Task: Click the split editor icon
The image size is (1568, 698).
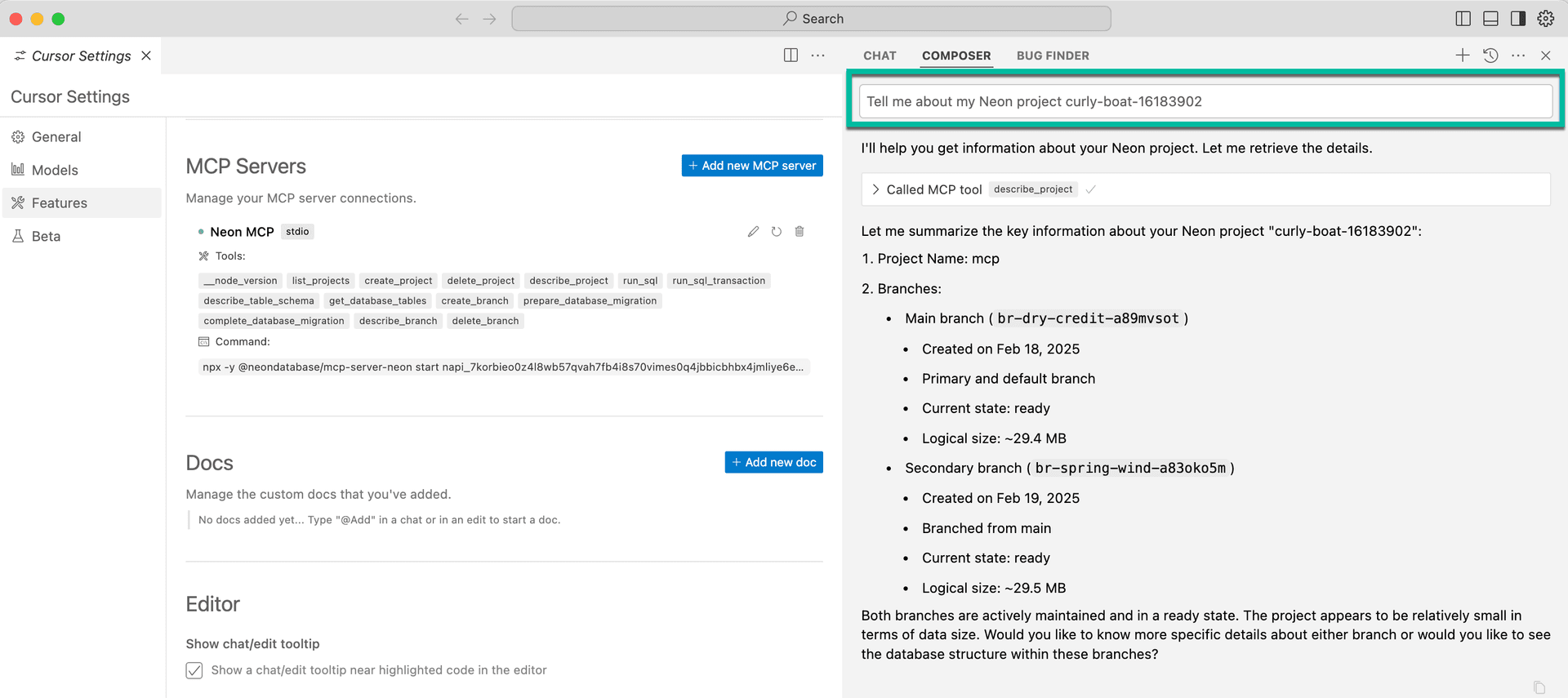Action: 791,56
